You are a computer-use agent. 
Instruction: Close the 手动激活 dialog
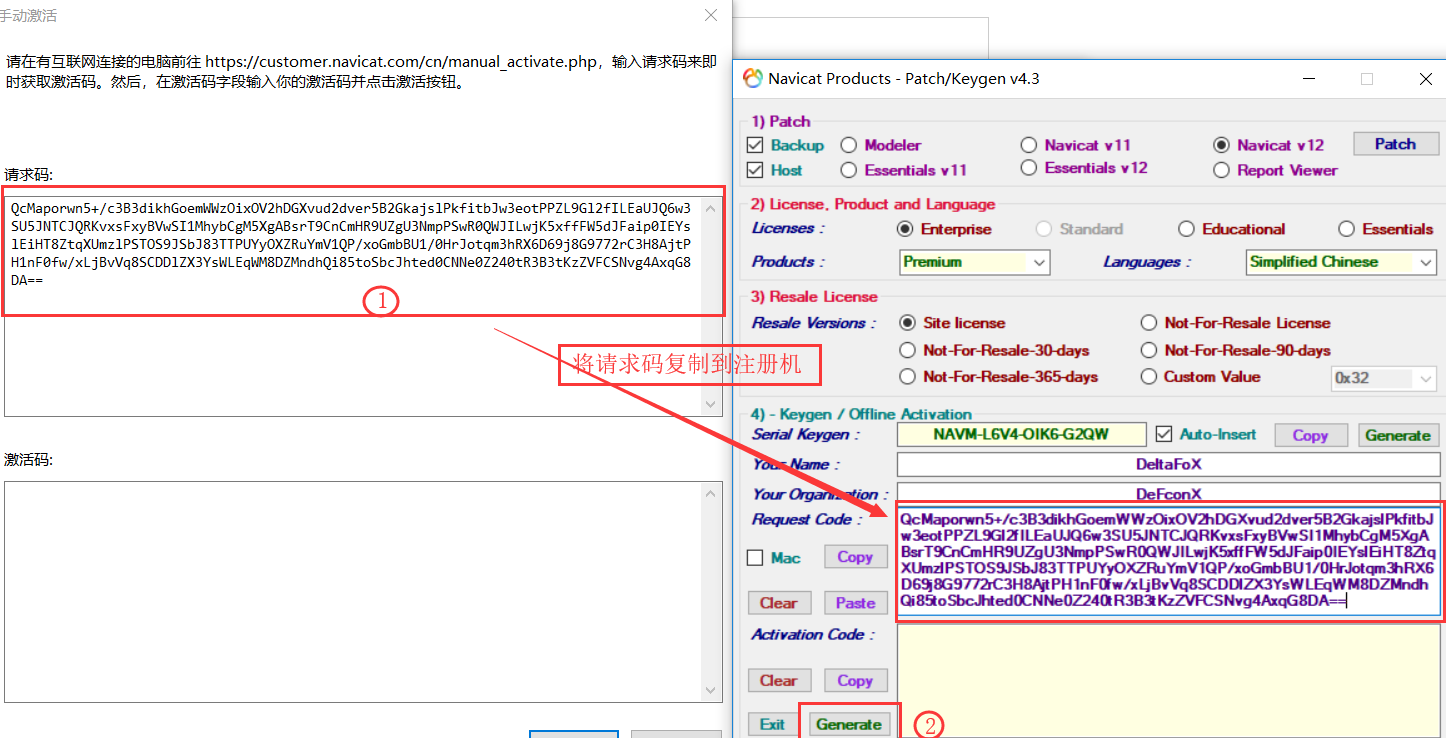[x=711, y=16]
